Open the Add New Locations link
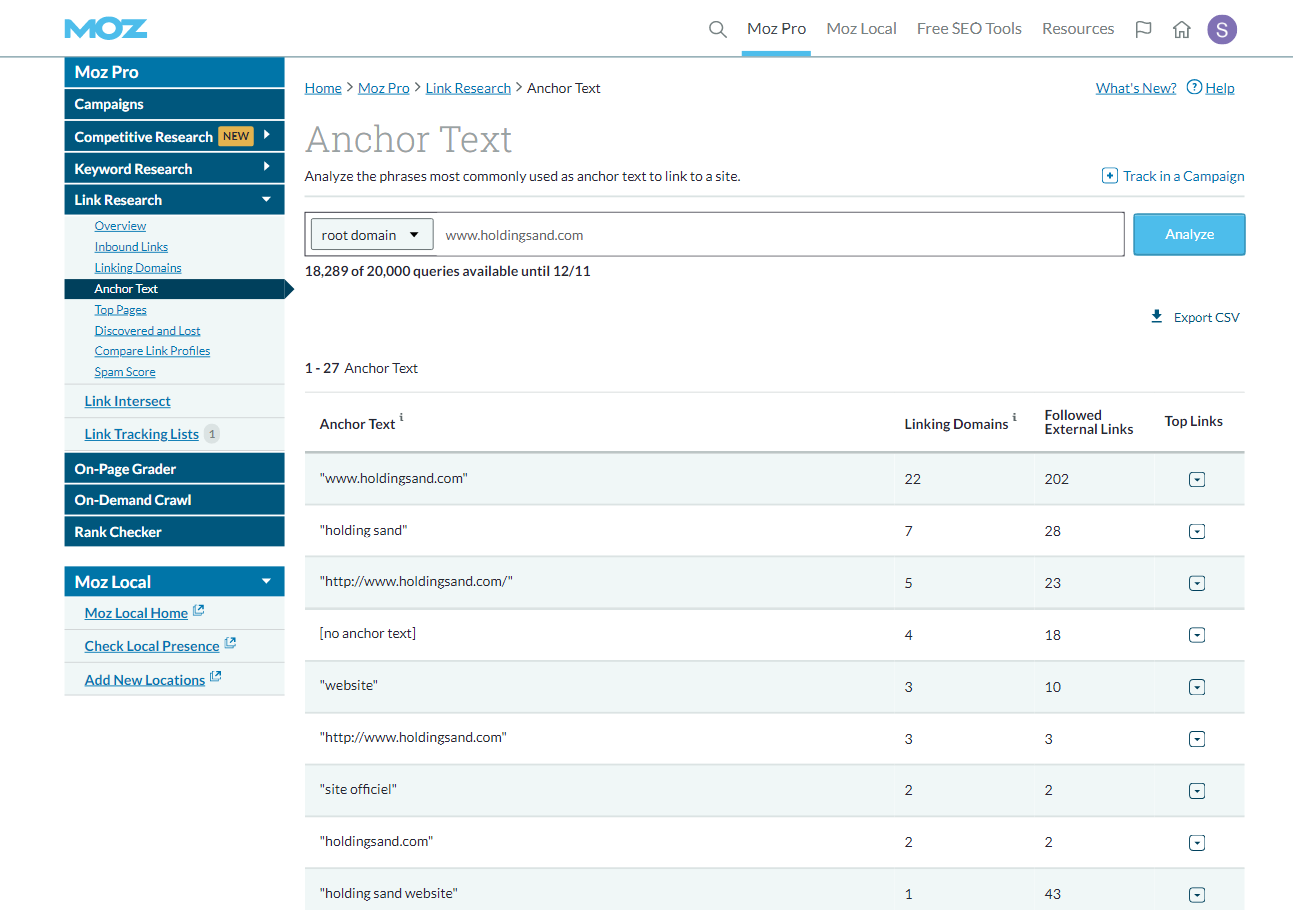 [x=145, y=680]
